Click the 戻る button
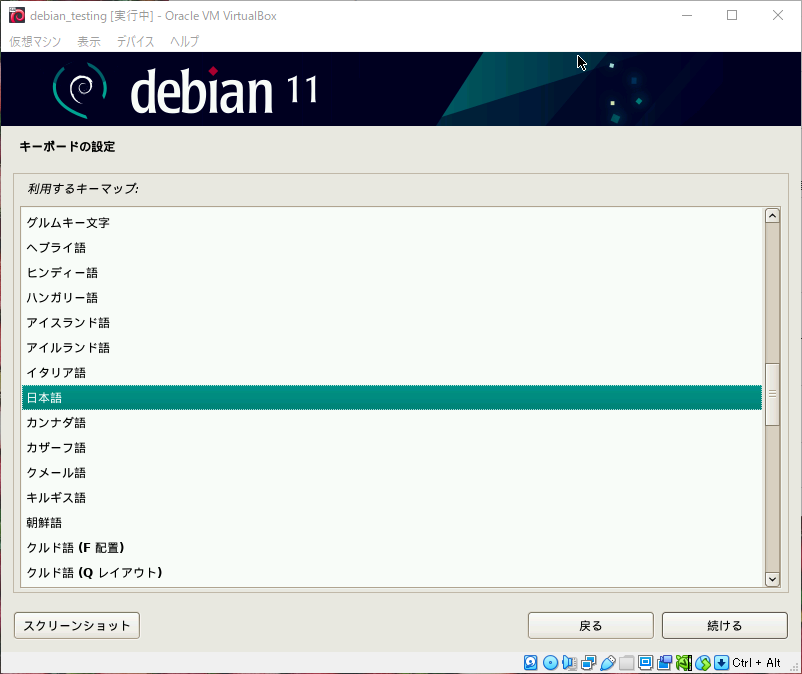Viewport: 802px width, 674px height. click(x=591, y=625)
